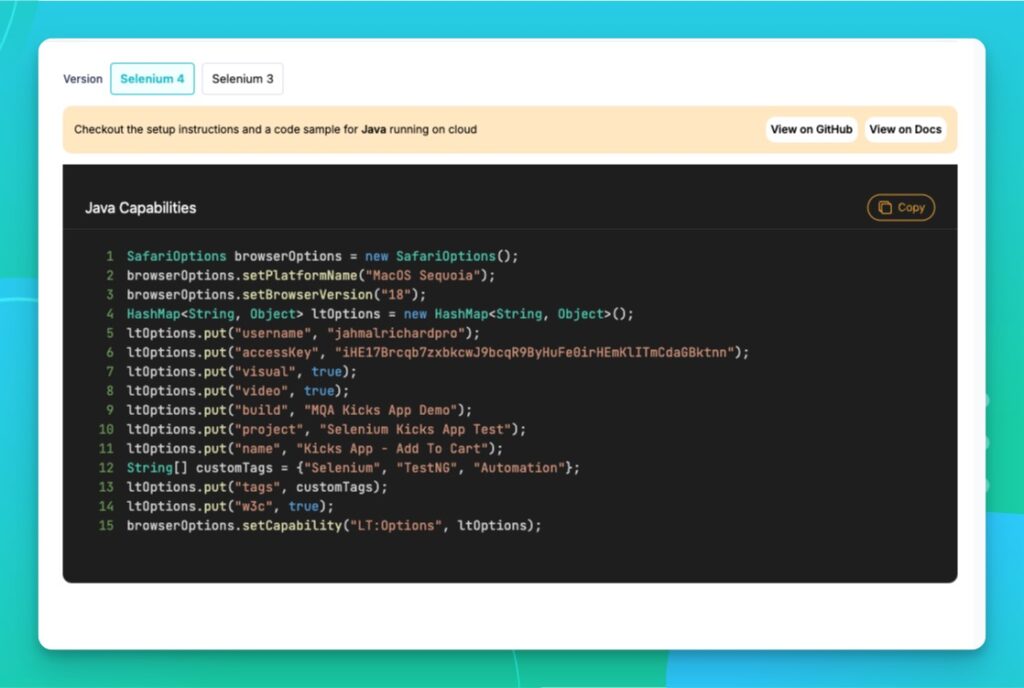Click the username "jahmalrichardpro" code line
Screen dimensions: 1024x688
click(x=303, y=333)
